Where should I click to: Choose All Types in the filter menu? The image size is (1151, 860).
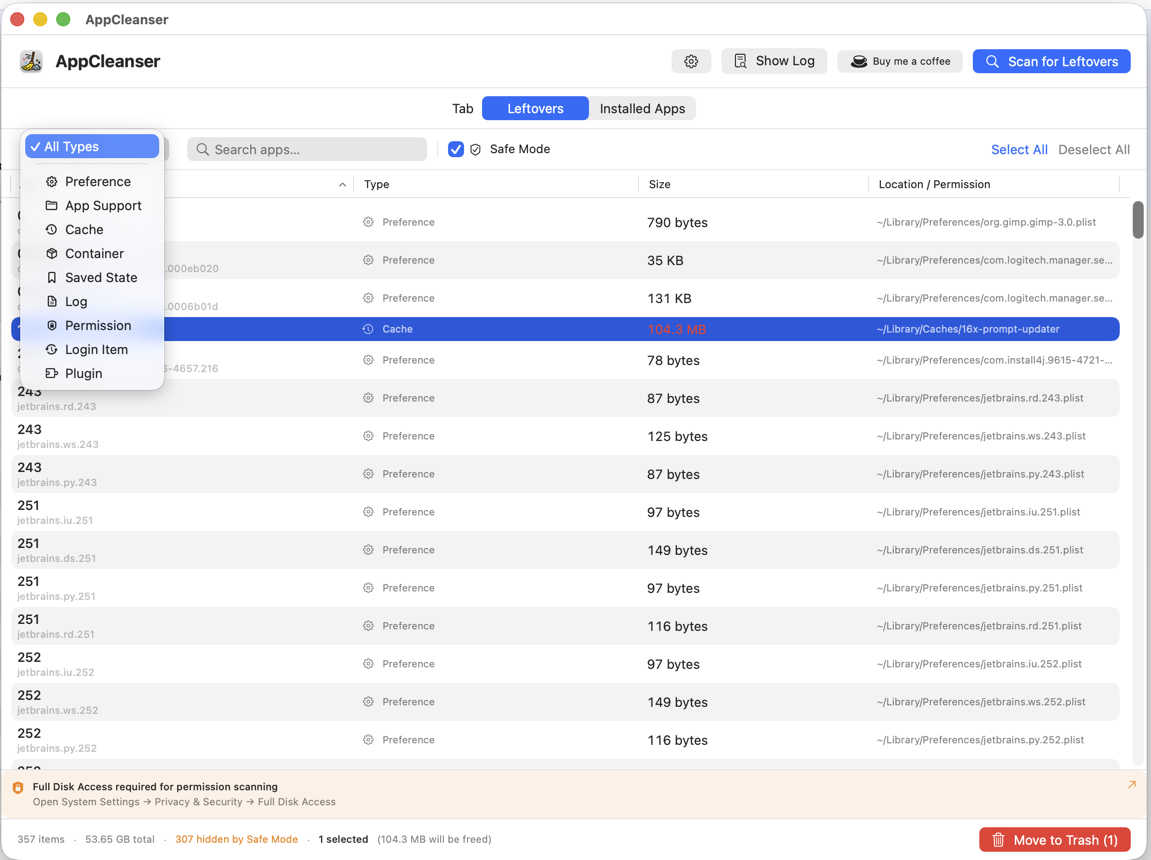coord(92,146)
